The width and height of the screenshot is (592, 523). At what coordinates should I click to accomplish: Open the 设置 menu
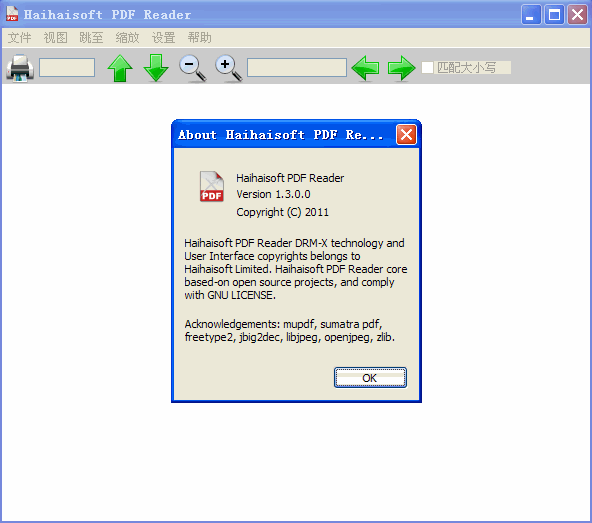pyautogui.click(x=163, y=38)
